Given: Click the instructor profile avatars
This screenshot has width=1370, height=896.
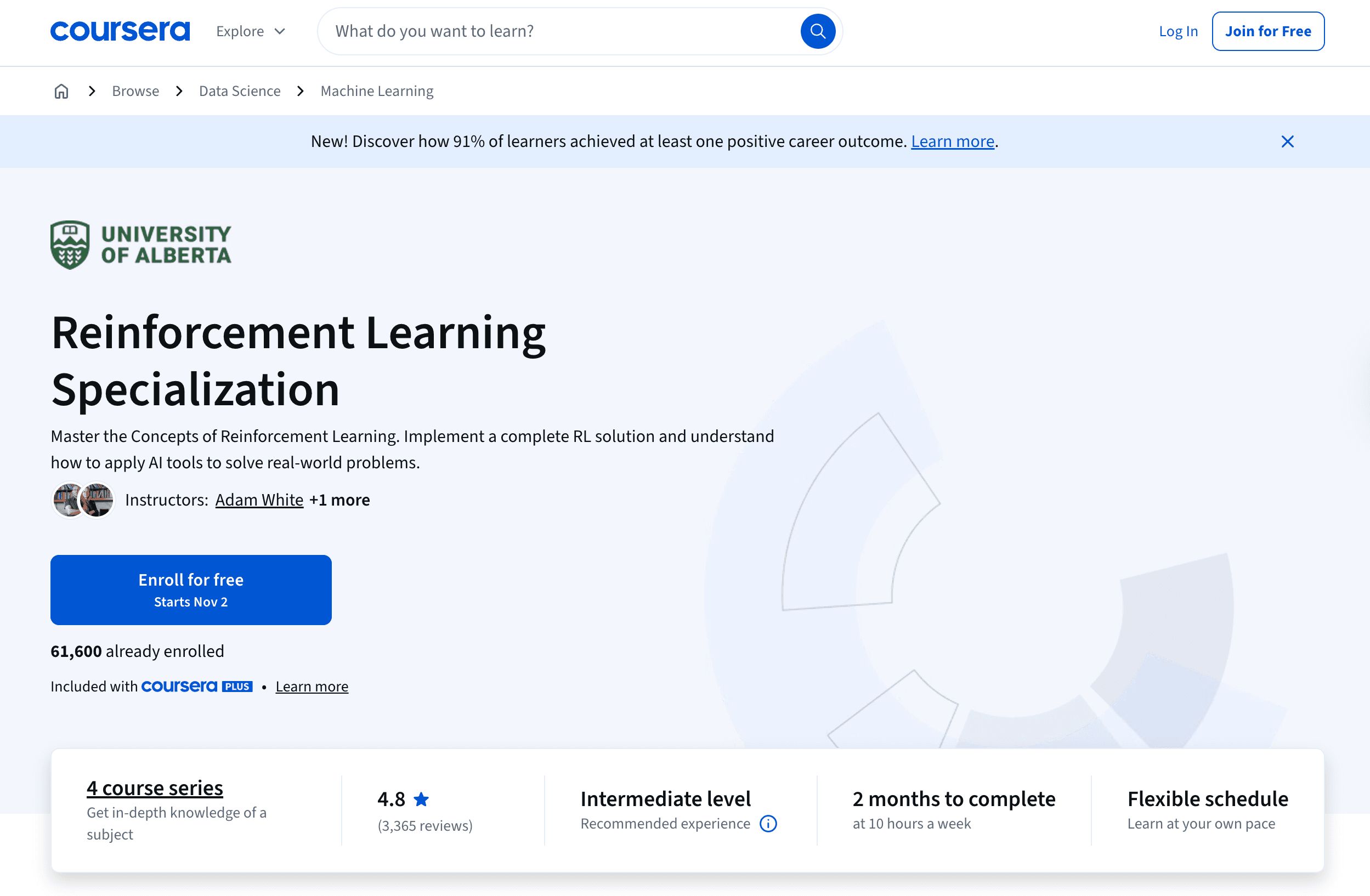Looking at the screenshot, I should 83,500.
